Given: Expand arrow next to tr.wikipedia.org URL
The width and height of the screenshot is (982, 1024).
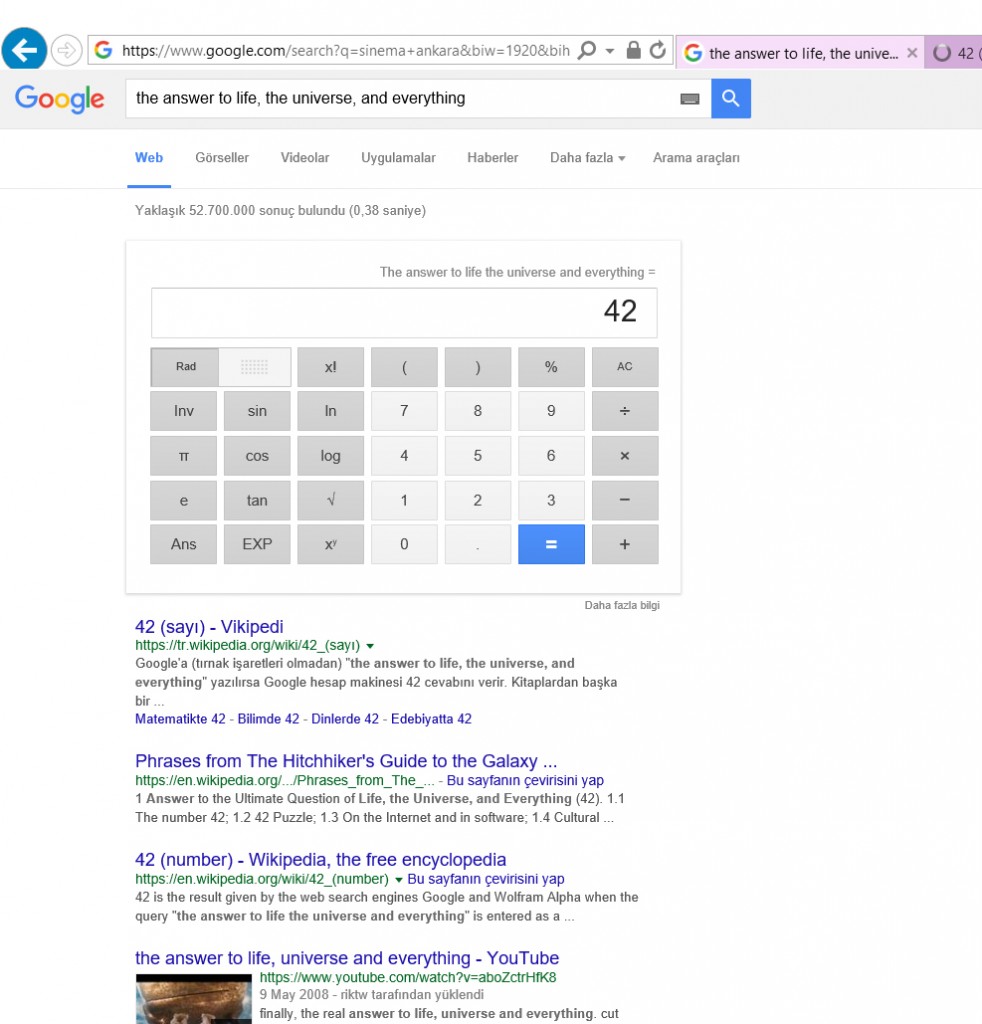Looking at the screenshot, I should point(370,646).
